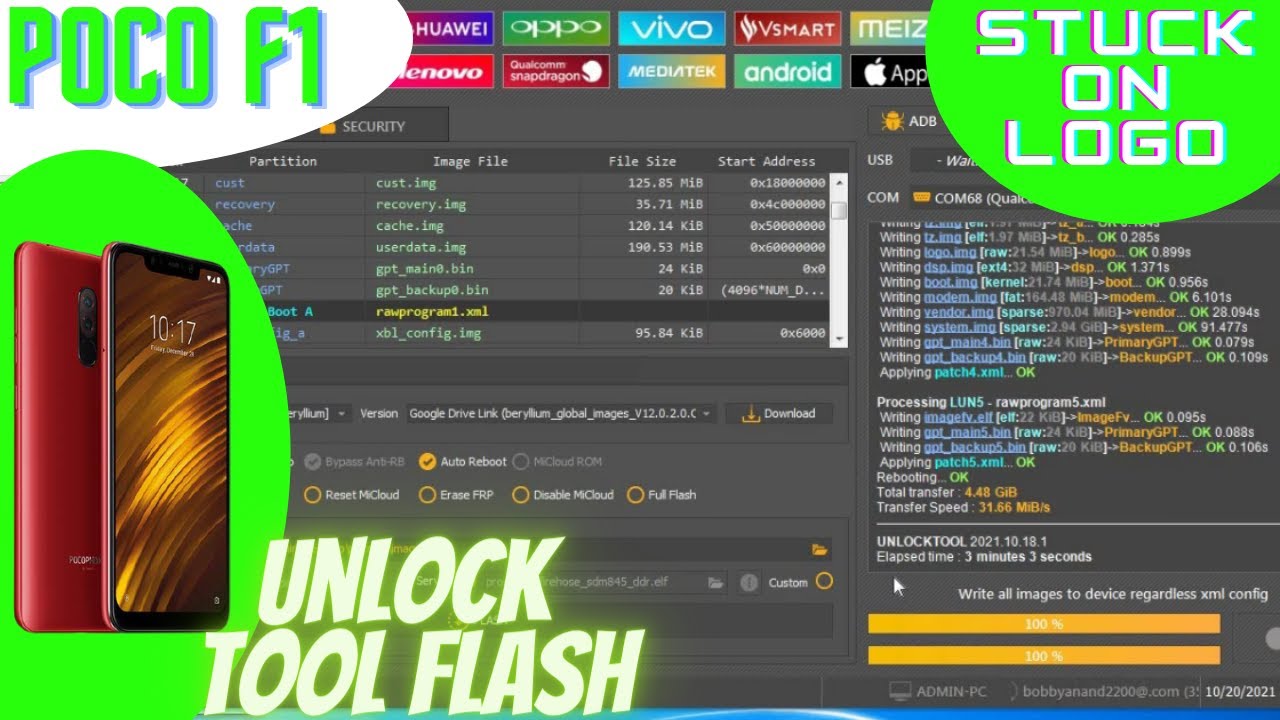Click the Transfer Speed 31.66 MiB/s log line
This screenshot has height=720, width=1280.
963,507
